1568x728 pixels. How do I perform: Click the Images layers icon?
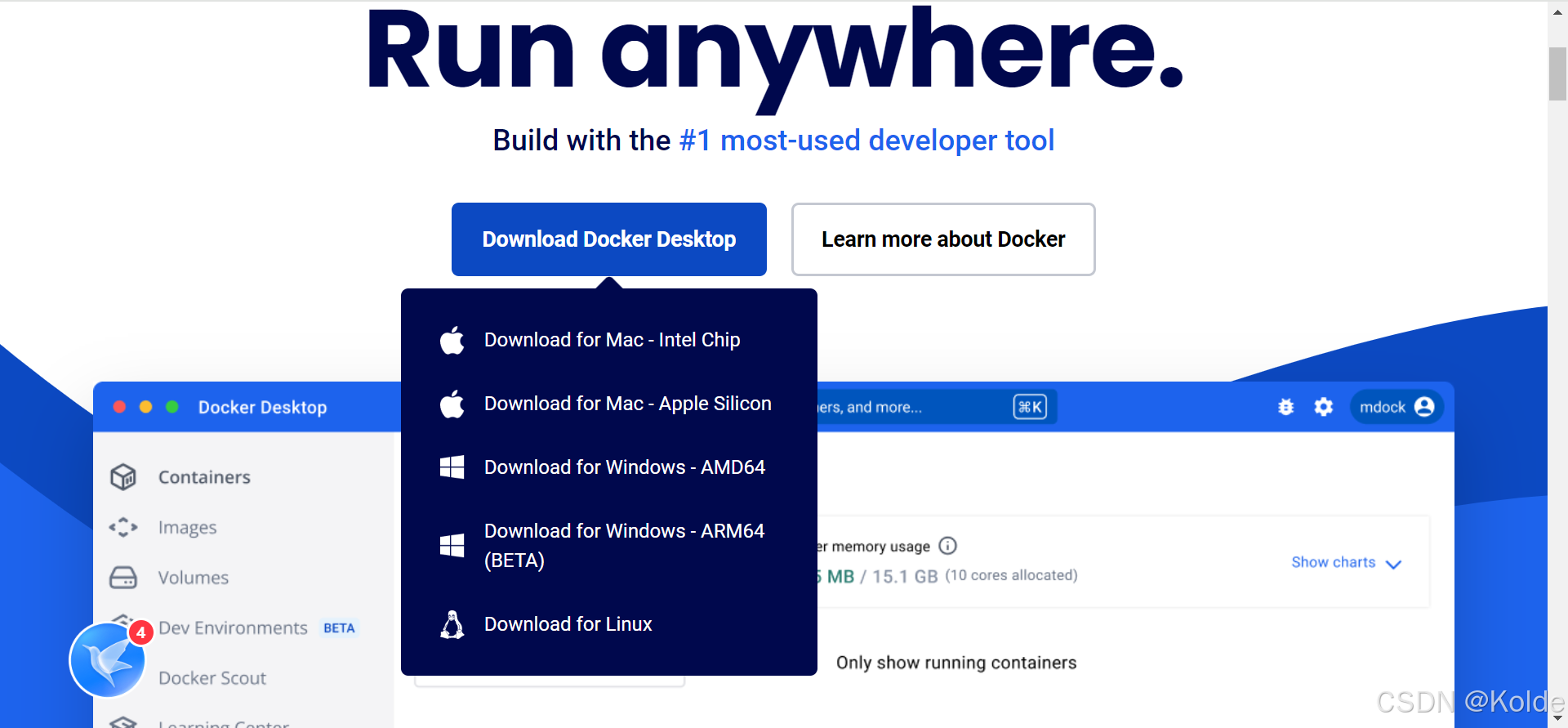coord(123,527)
